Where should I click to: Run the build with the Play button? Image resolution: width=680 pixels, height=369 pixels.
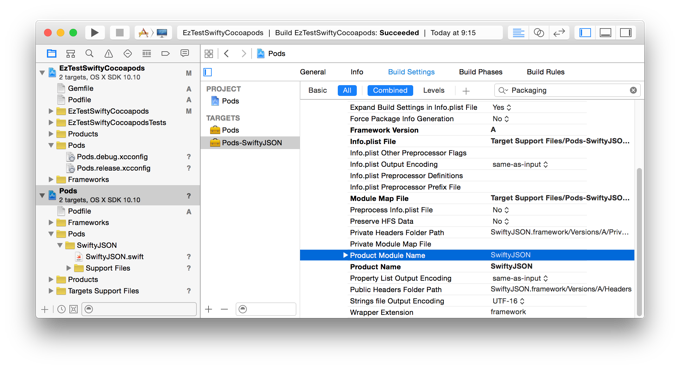pyautogui.click(x=95, y=33)
